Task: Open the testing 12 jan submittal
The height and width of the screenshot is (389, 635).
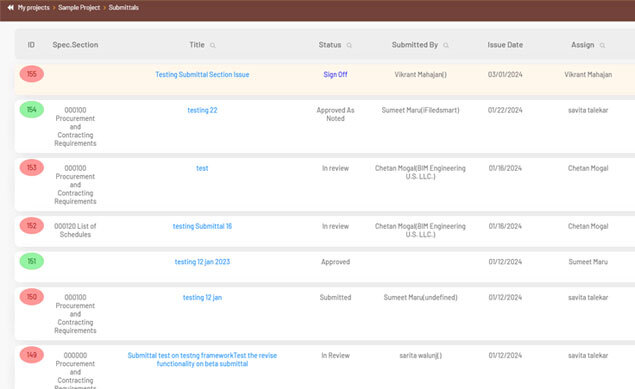Action: [202, 298]
